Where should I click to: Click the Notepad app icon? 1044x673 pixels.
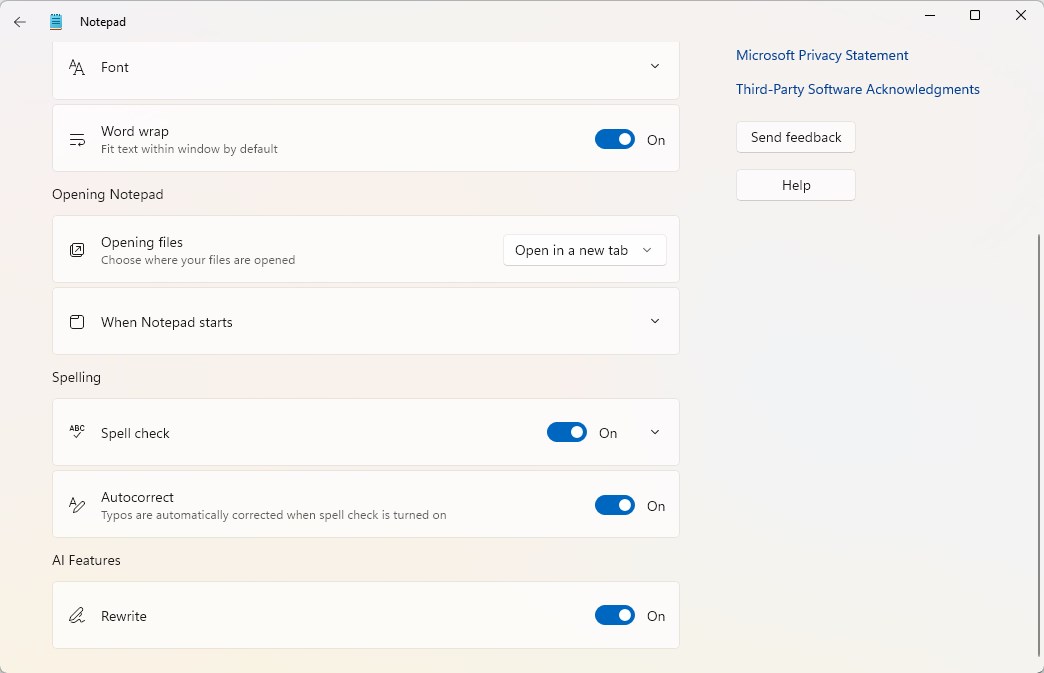tap(56, 22)
